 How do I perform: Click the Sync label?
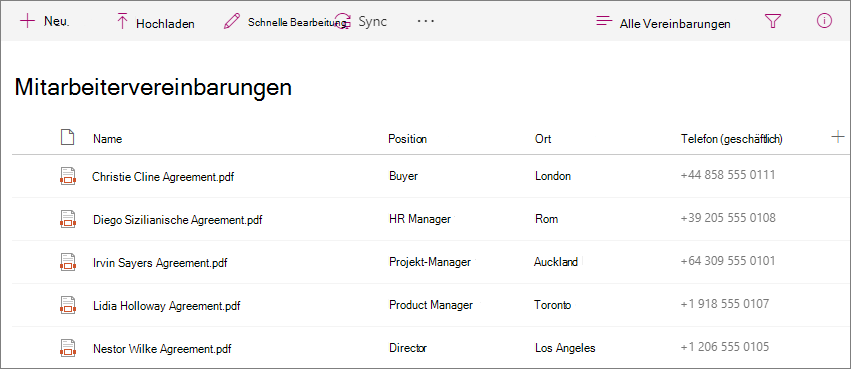pos(372,22)
